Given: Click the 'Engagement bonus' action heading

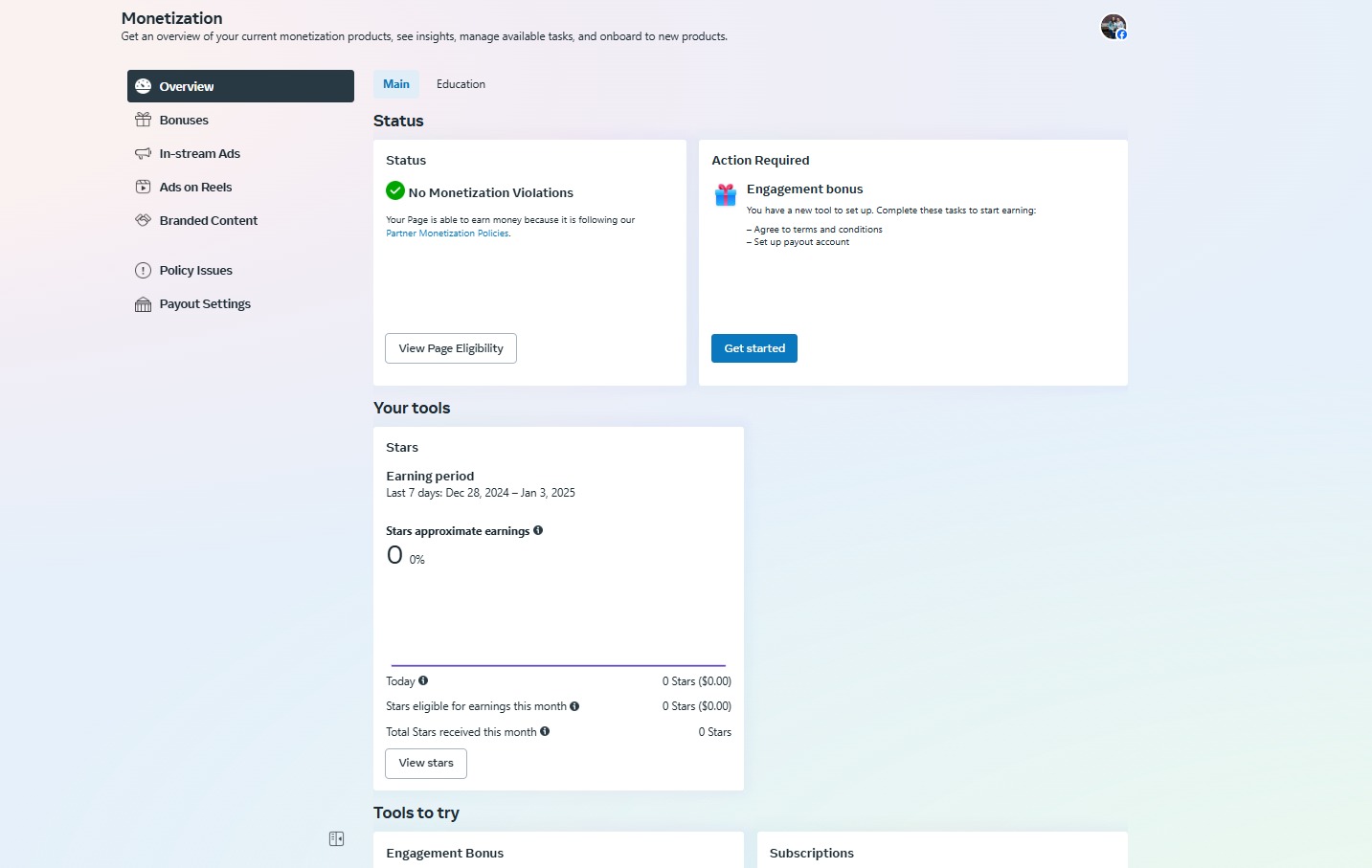Looking at the screenshot, I should (804, 189).
